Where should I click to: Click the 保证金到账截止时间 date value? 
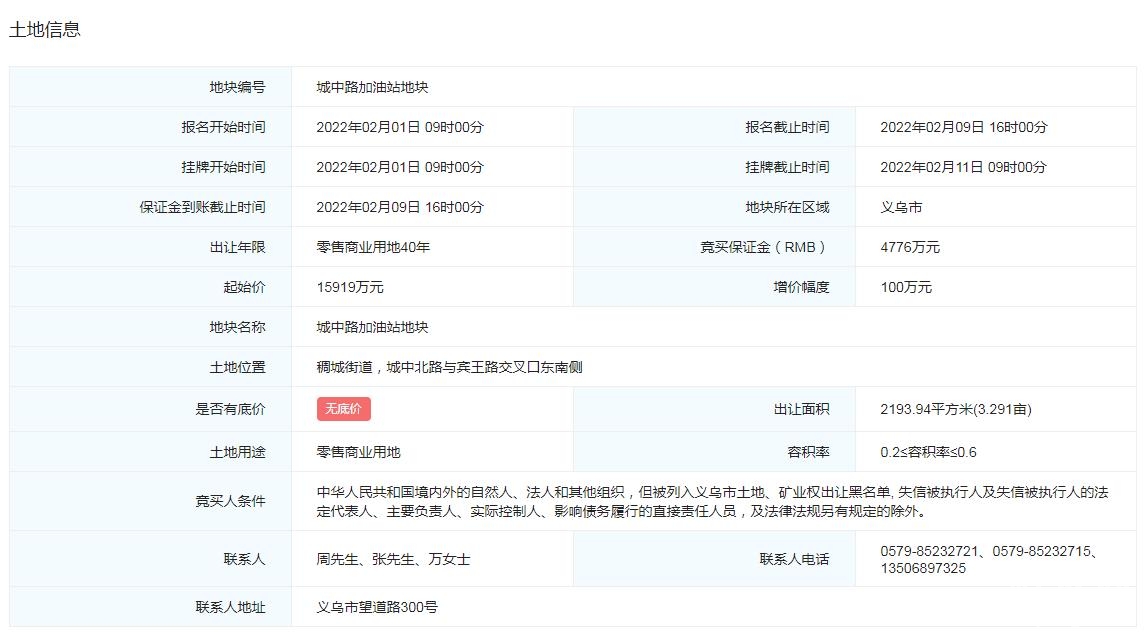click(x=399, y=207)
